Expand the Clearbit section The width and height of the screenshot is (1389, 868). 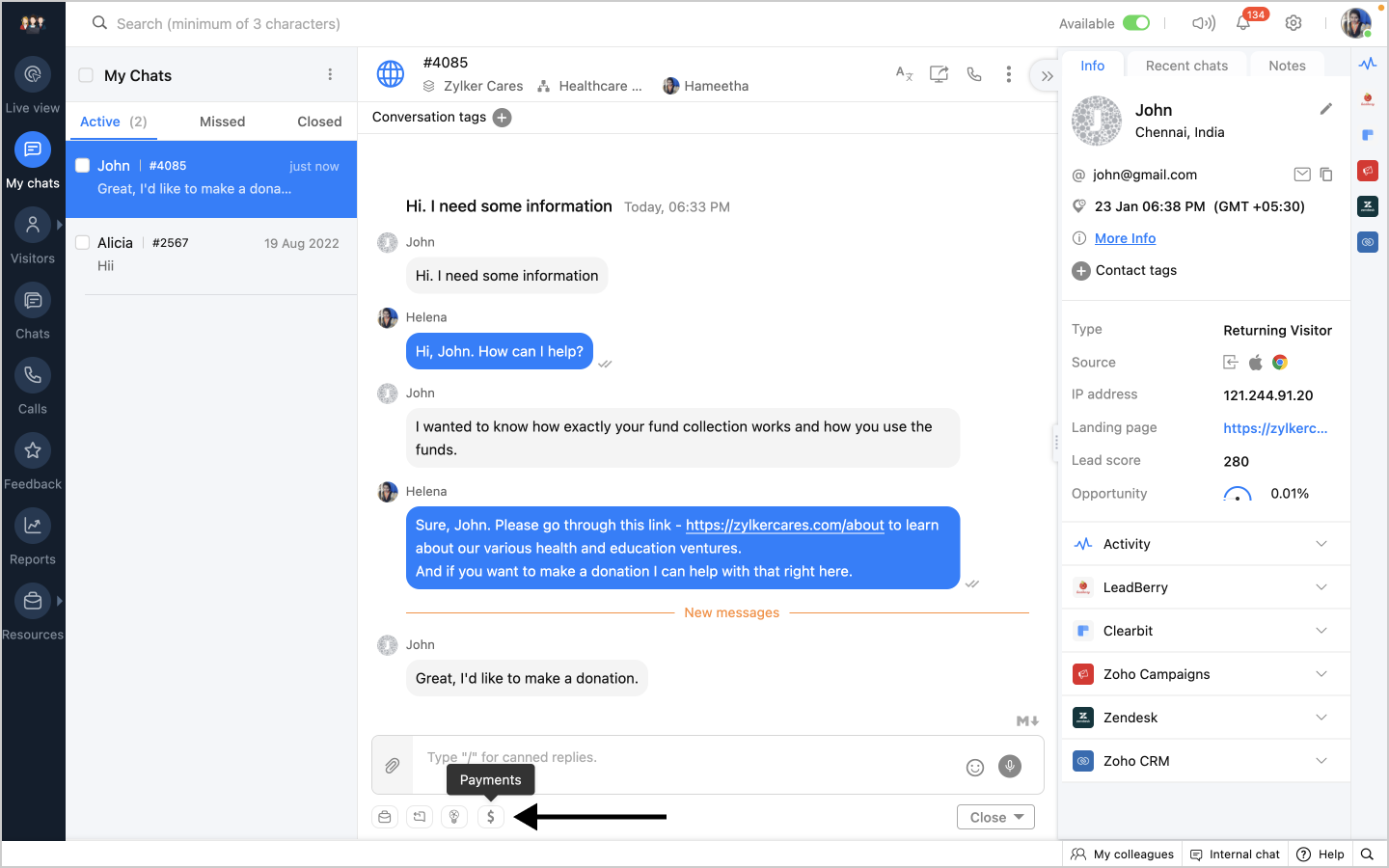pos(1205,631)
